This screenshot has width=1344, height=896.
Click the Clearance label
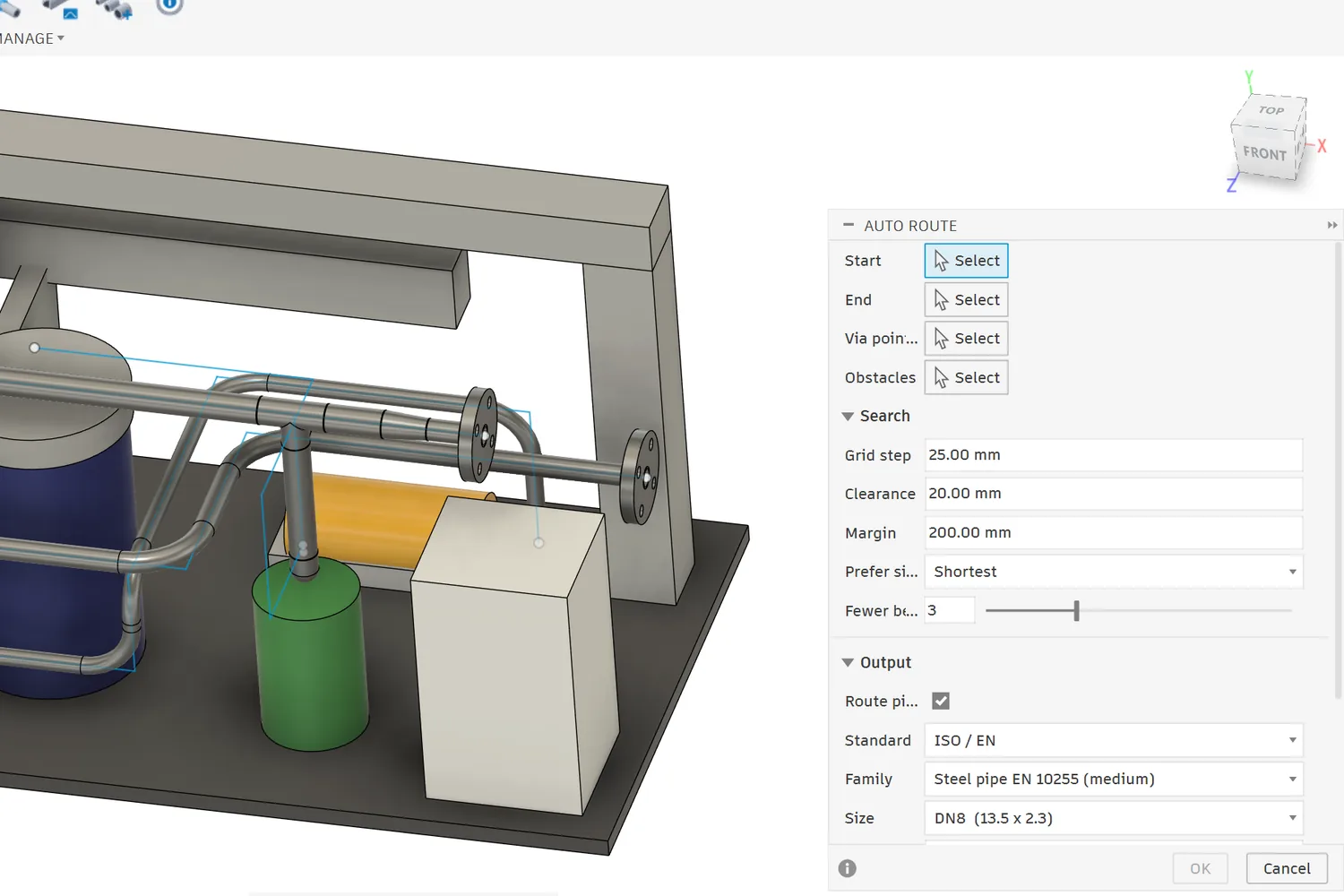coord(880,494)
